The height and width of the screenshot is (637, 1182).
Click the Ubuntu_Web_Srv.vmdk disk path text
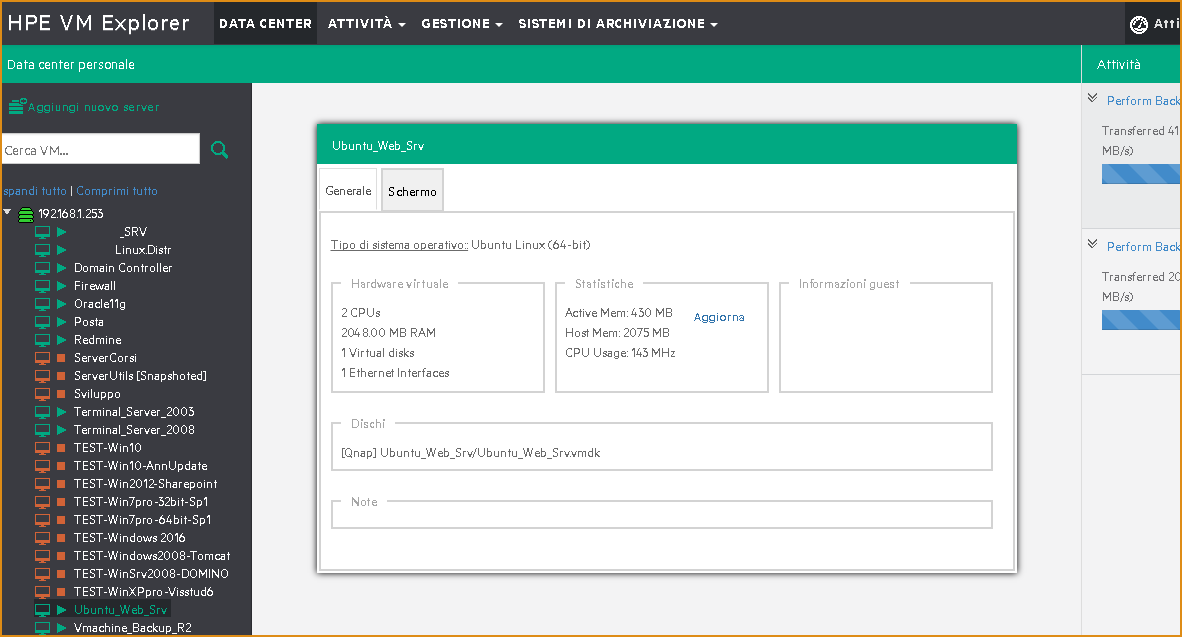click(x=471, y=453)
